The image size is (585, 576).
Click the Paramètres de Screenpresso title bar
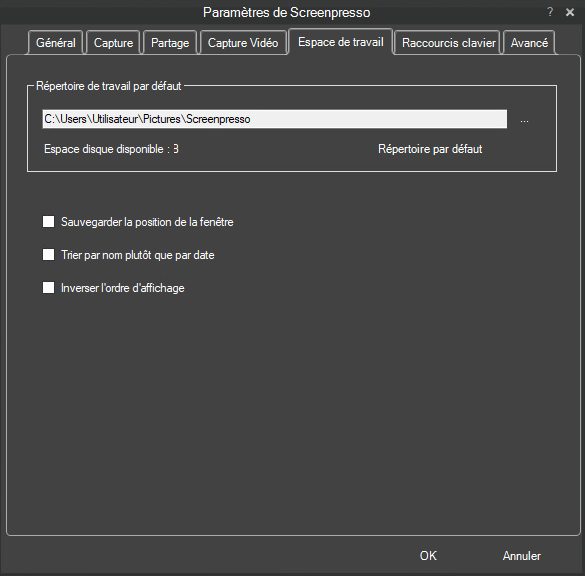pyautogui.click(x=287, y=12)
